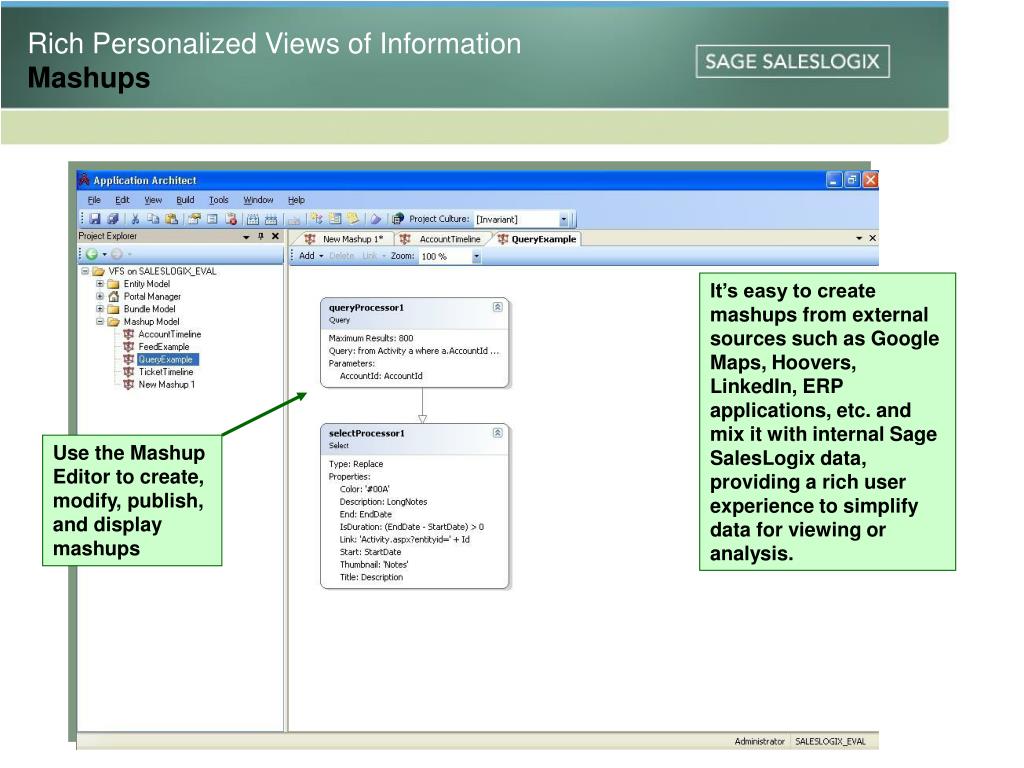The width and height of the screenshot is (1024, 768).
Task: Click the selectProcessor1 node title
Action: (366, 433)
